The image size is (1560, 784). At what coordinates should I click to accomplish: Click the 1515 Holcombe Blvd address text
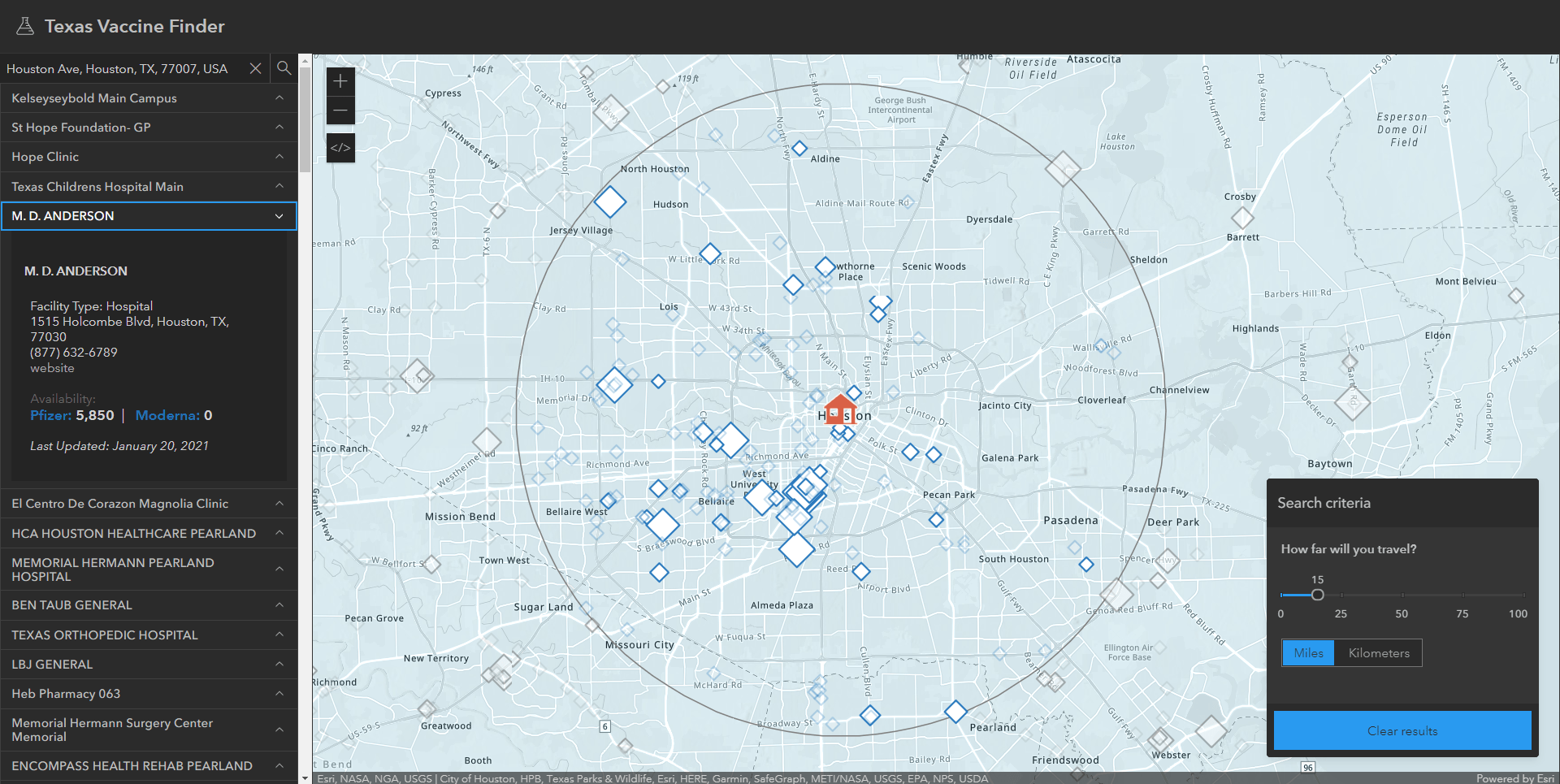point(130,329)
